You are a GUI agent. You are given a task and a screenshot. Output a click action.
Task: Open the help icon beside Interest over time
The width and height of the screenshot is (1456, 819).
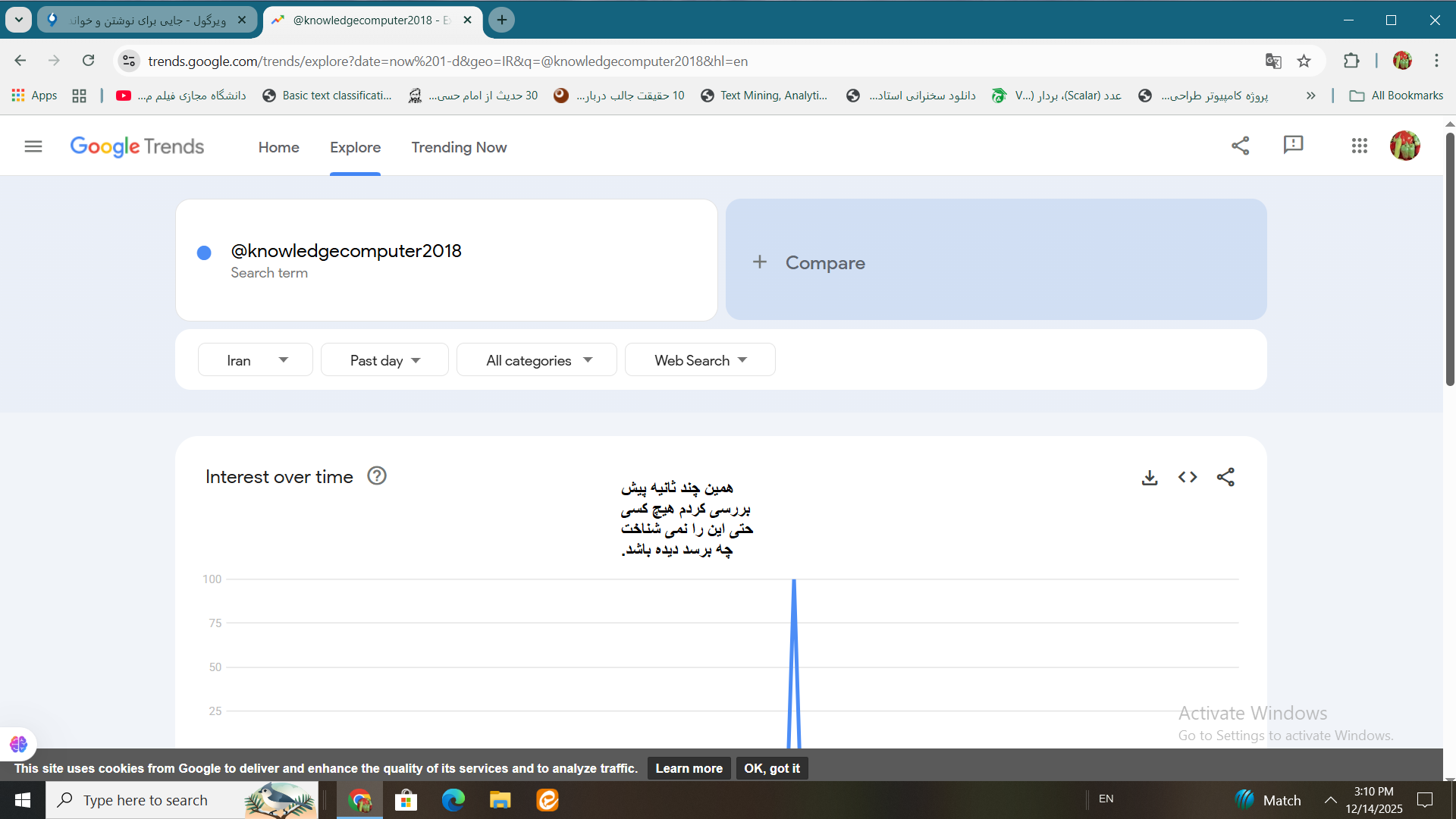(x=377, y=476)
